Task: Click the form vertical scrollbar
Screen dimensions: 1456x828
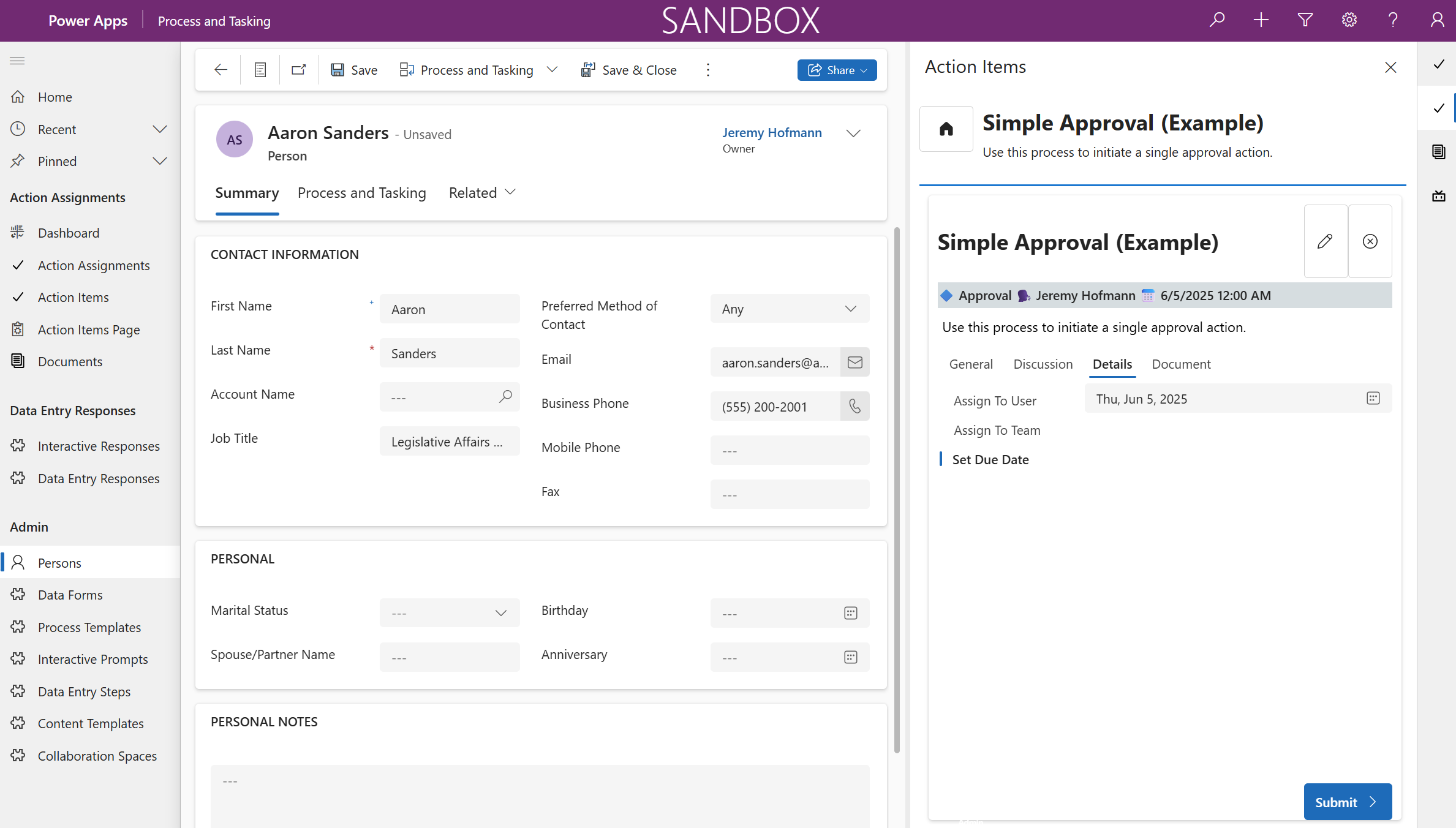Action: tap(897, 490)
